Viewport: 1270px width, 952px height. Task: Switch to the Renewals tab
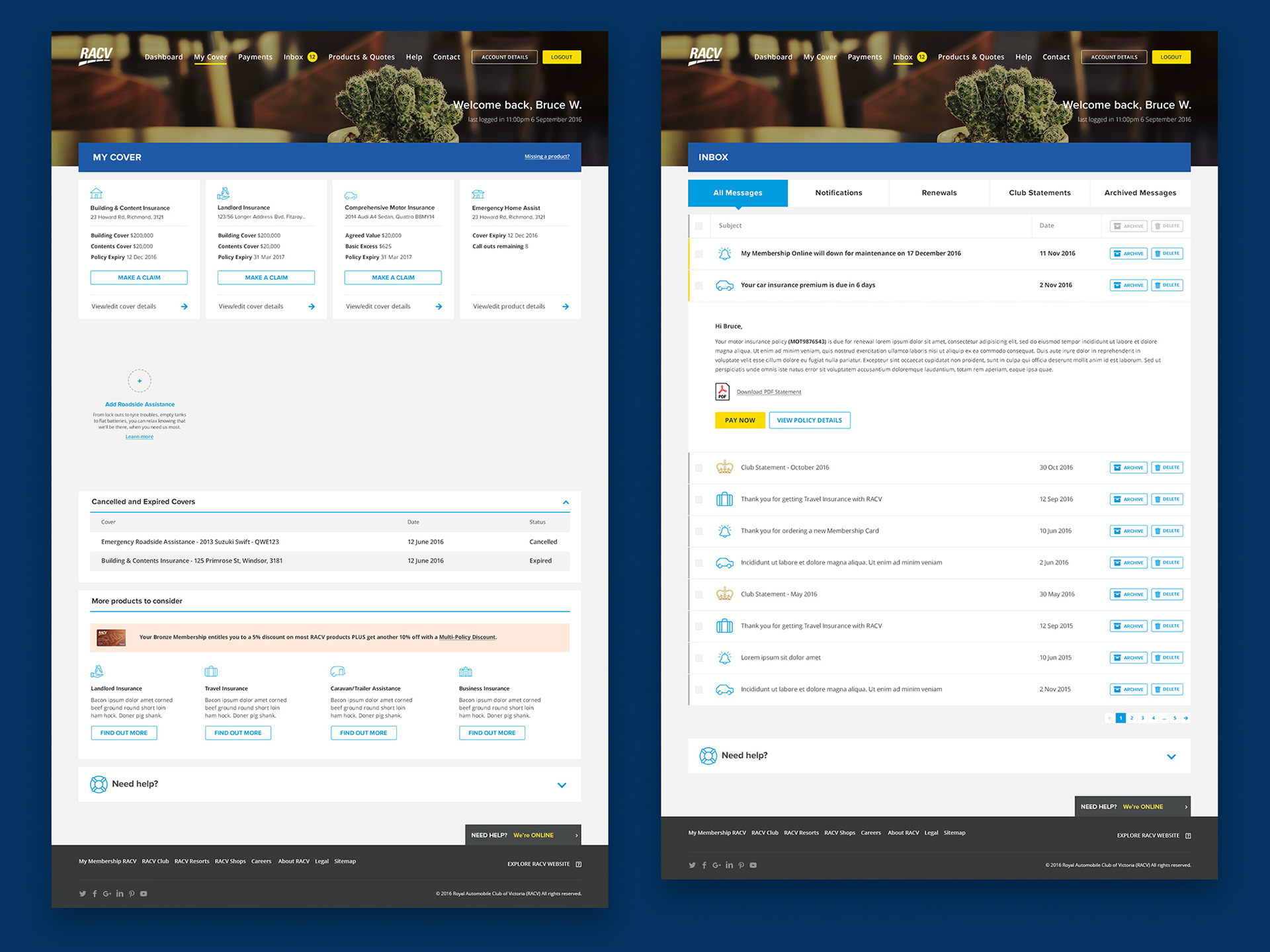tap(939, 193)
